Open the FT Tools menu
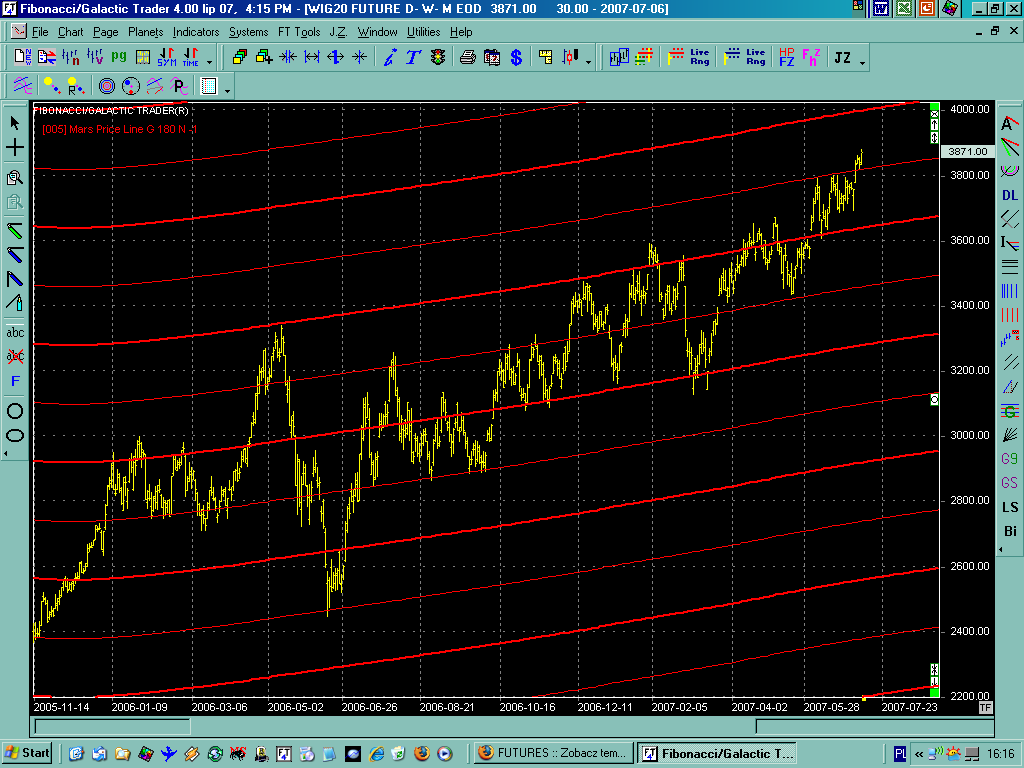This screenshot has width=1024, height=768. [x=300, y=32]
